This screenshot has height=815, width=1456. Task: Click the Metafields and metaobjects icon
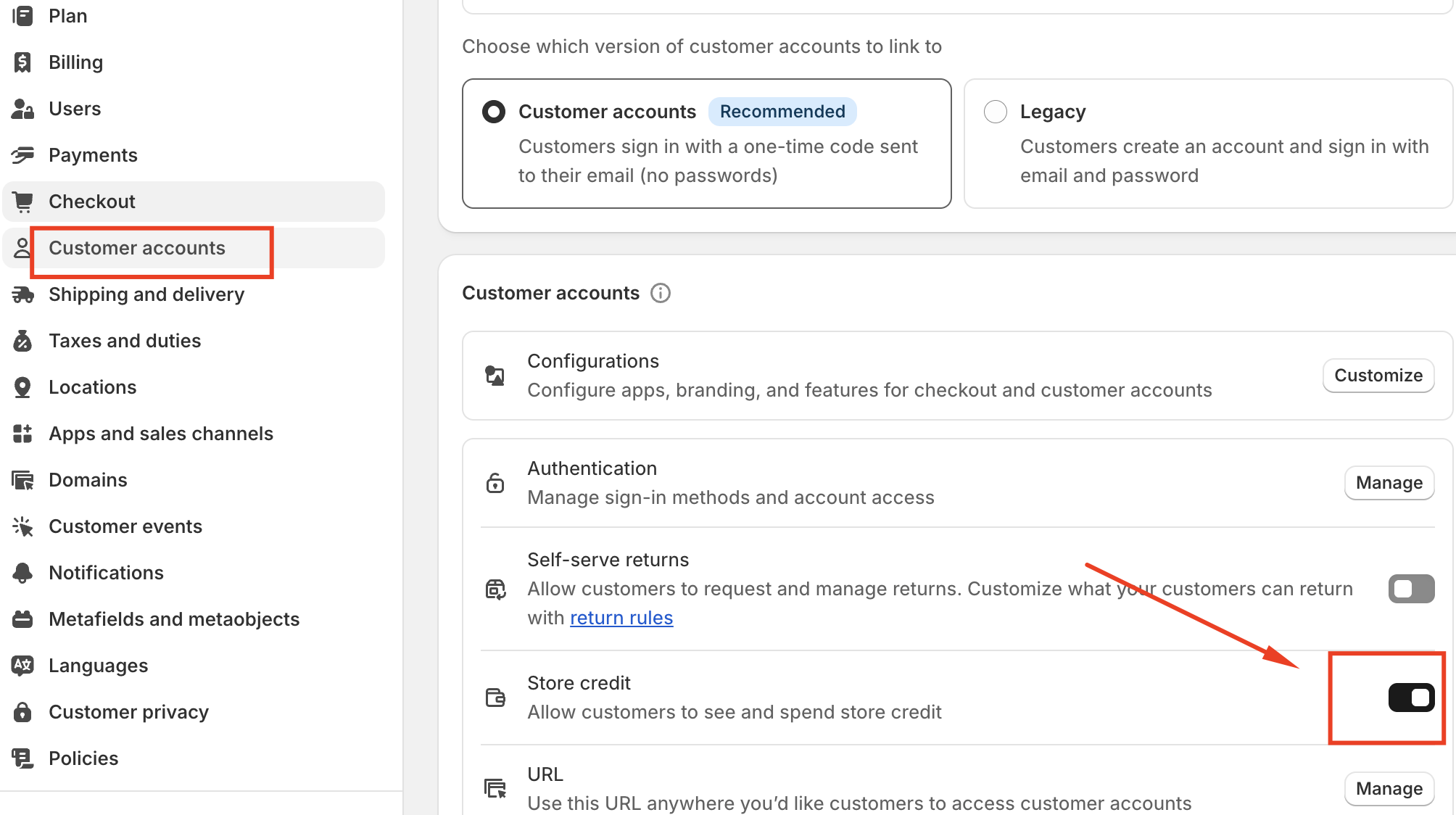coord(22,619)
